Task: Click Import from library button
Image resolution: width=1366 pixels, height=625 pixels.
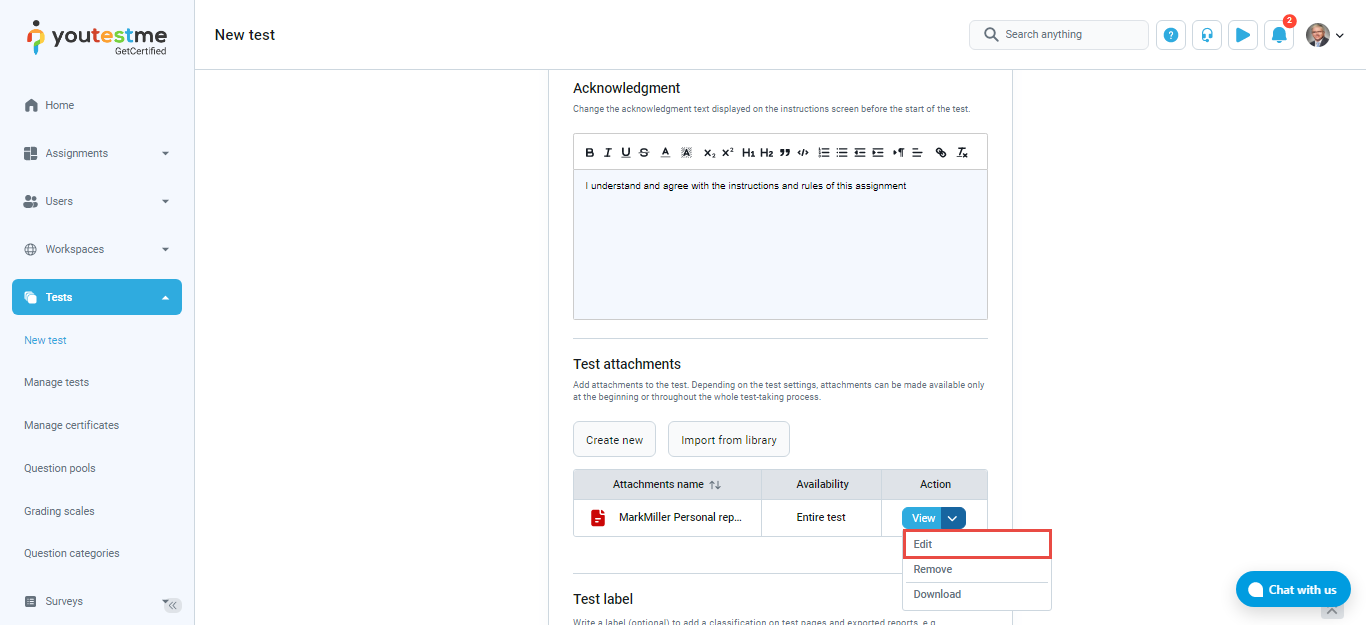Action: (729, 440)
